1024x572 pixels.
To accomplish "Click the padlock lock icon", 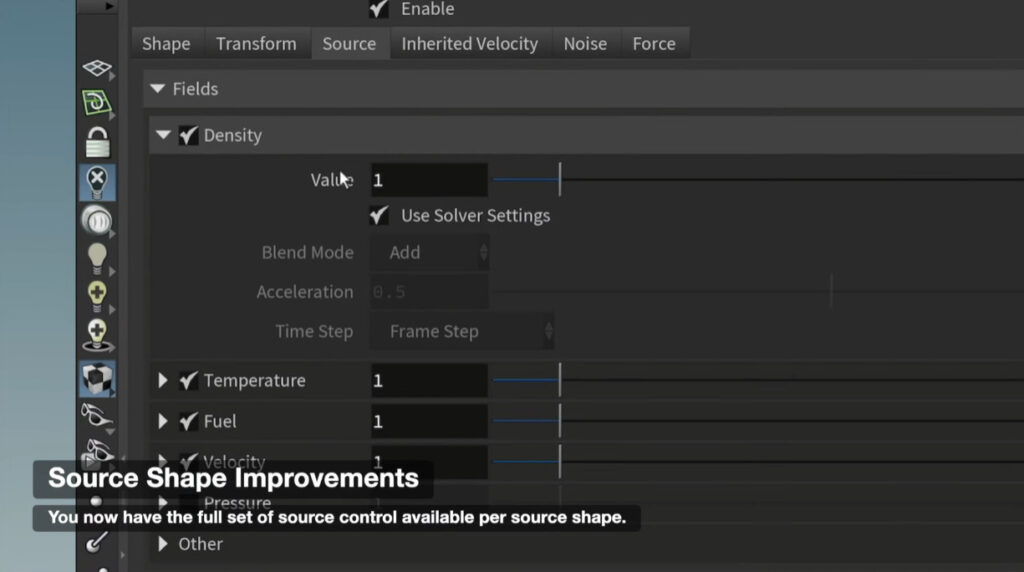I will click(97, 141).
